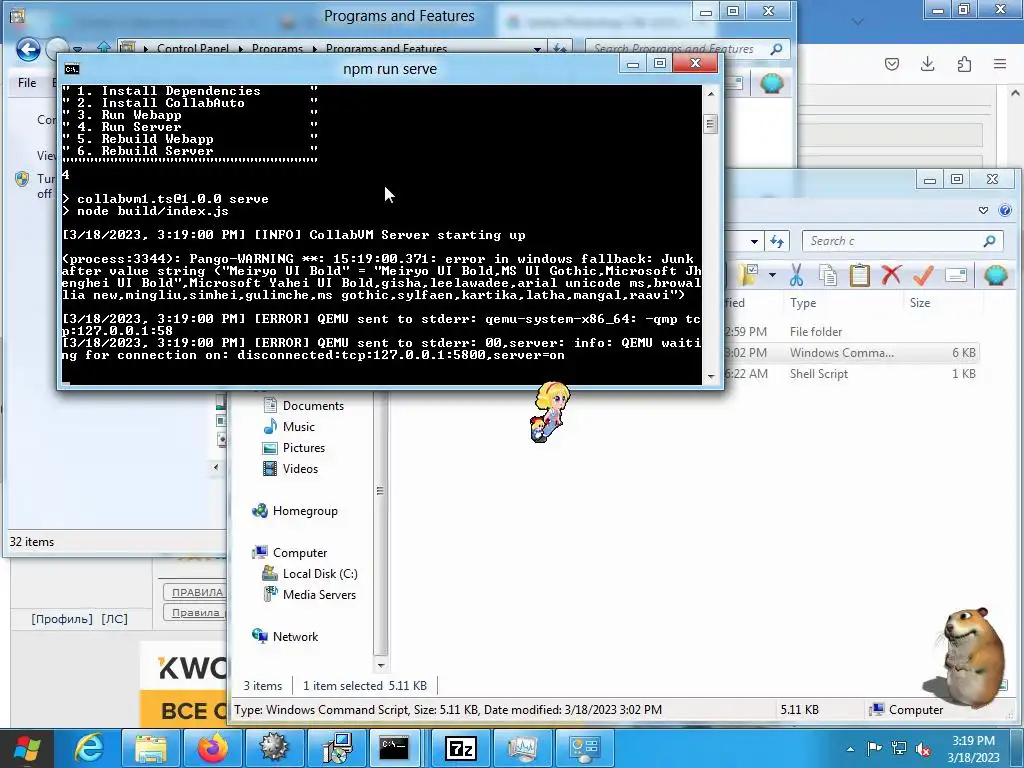
Task: Click the Command Prompt taskbar button
Action: 394,748
